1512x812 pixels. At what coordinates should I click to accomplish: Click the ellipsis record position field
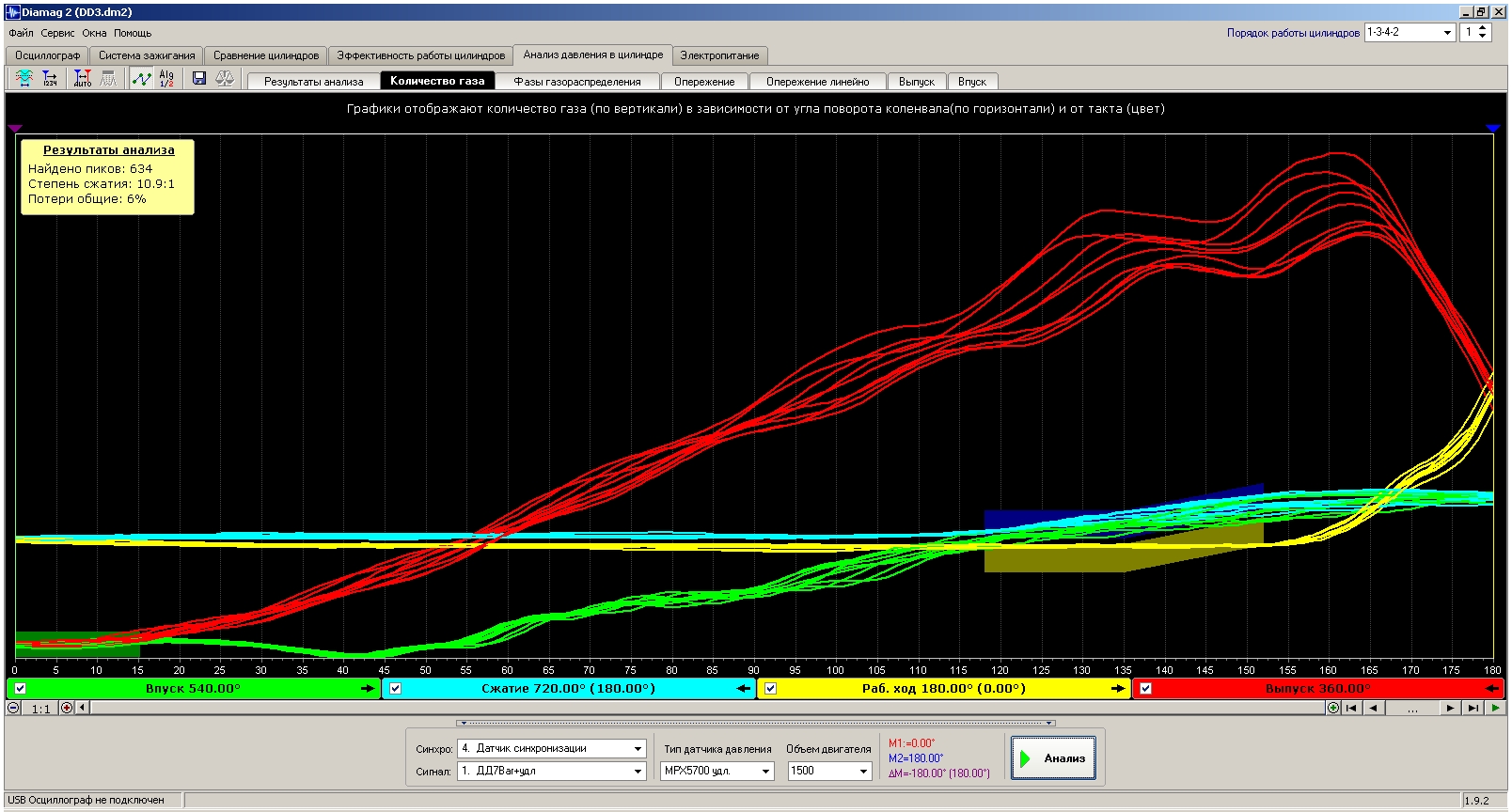(1412, 708)
